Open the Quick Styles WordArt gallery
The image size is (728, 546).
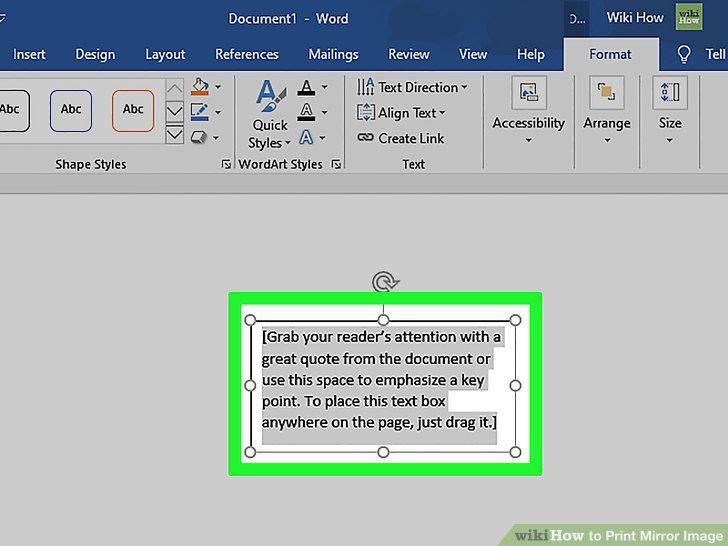[270, 115]
